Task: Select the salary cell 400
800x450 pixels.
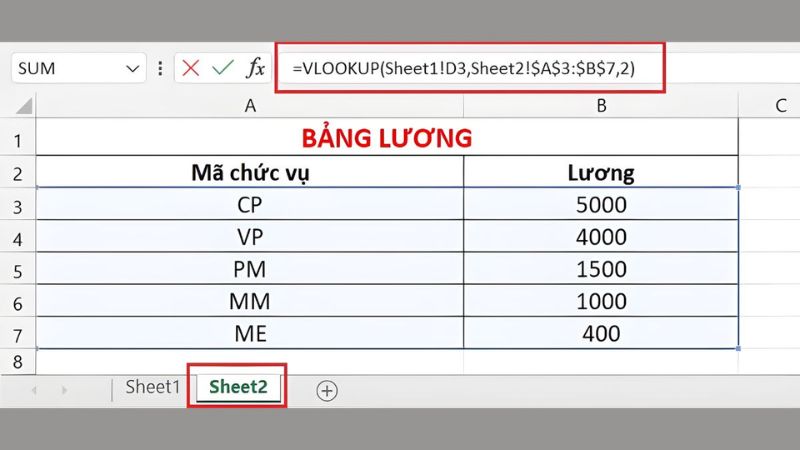Action: click(601, 333)
